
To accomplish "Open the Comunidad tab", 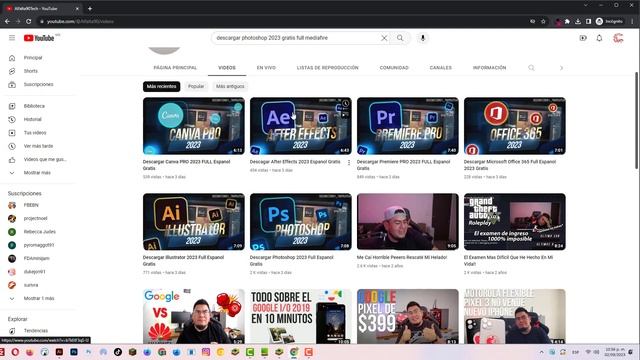I will click(394, 68).
